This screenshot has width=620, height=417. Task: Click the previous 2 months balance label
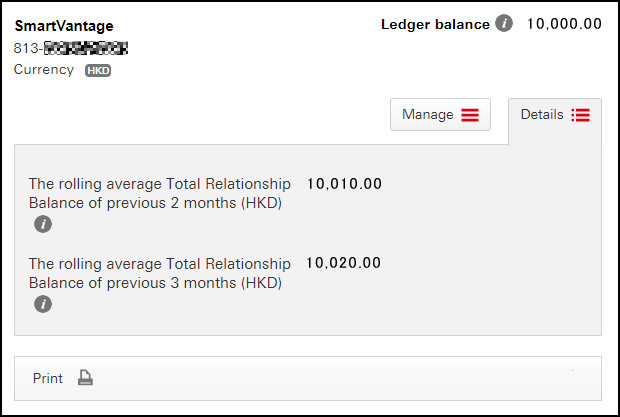click(160, 193)
